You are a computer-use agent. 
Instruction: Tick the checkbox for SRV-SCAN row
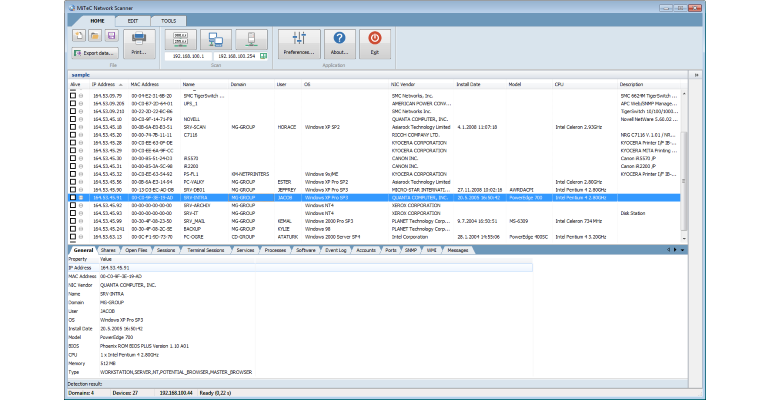click(x=73, y=127)
